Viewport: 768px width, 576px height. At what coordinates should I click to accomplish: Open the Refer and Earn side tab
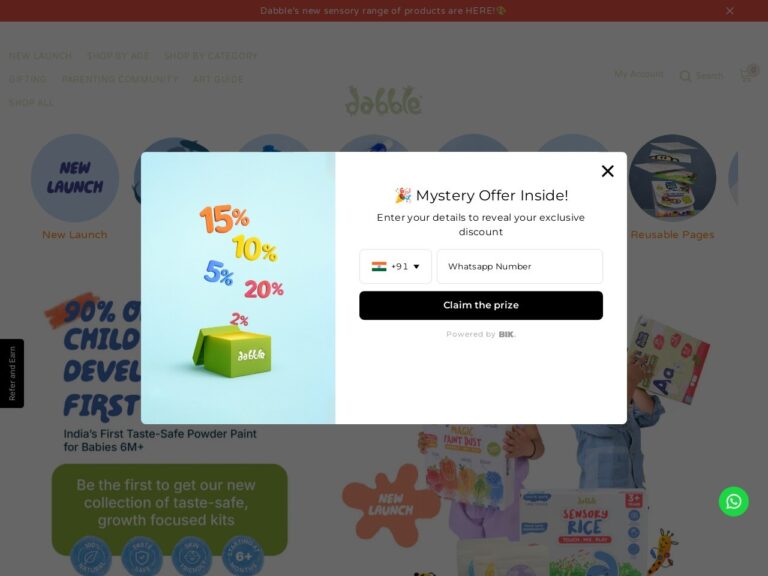point(12,373)
